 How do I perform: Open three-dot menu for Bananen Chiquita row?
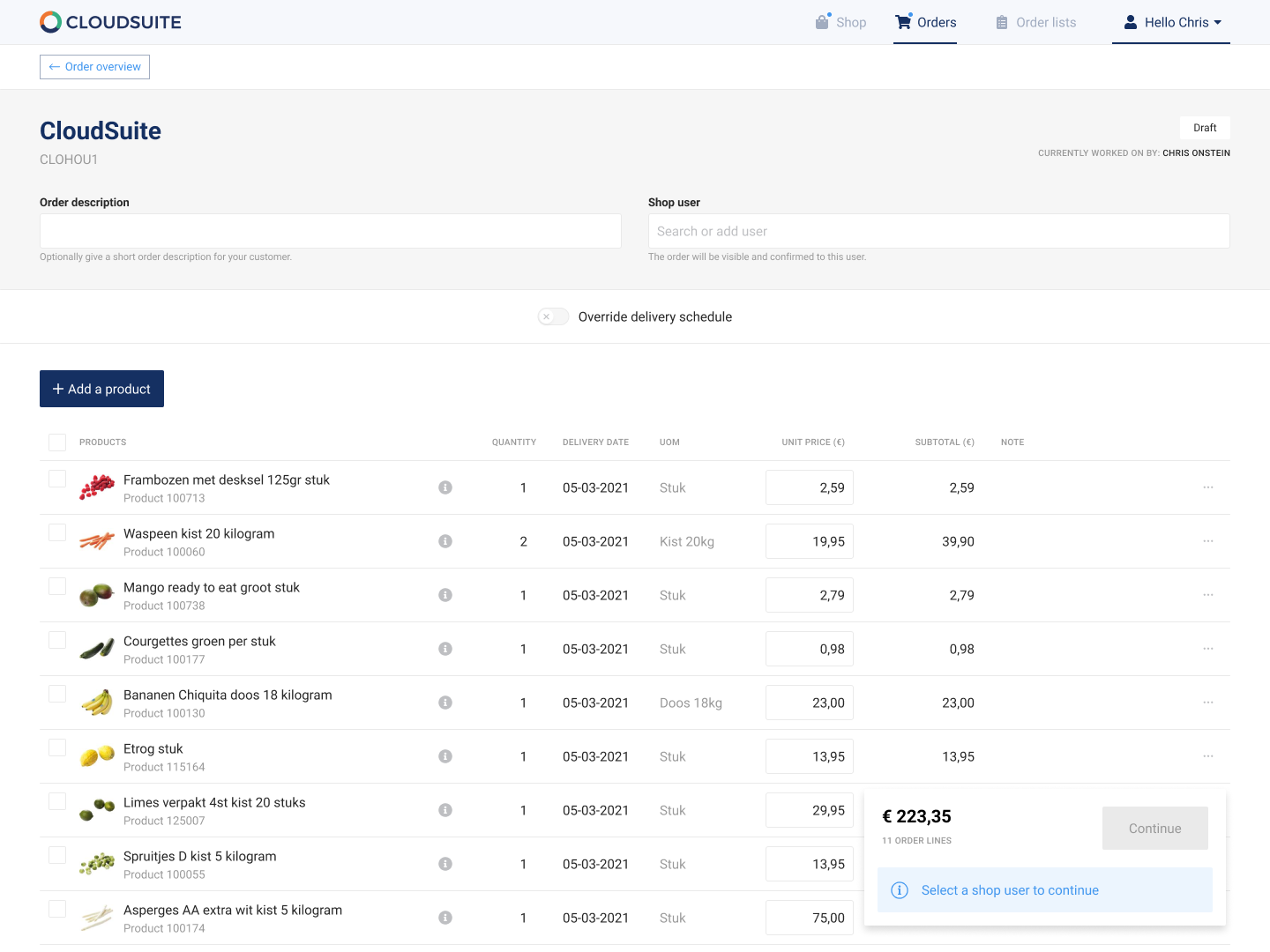pyautogui.click(x=1208, y=703)
